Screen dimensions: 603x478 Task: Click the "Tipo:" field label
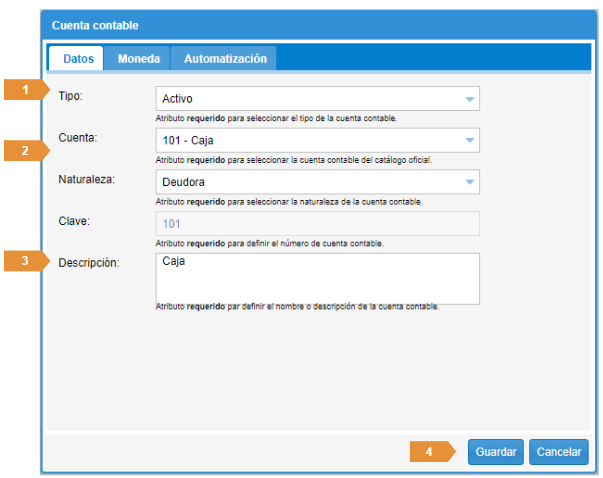tap(72, 97)
